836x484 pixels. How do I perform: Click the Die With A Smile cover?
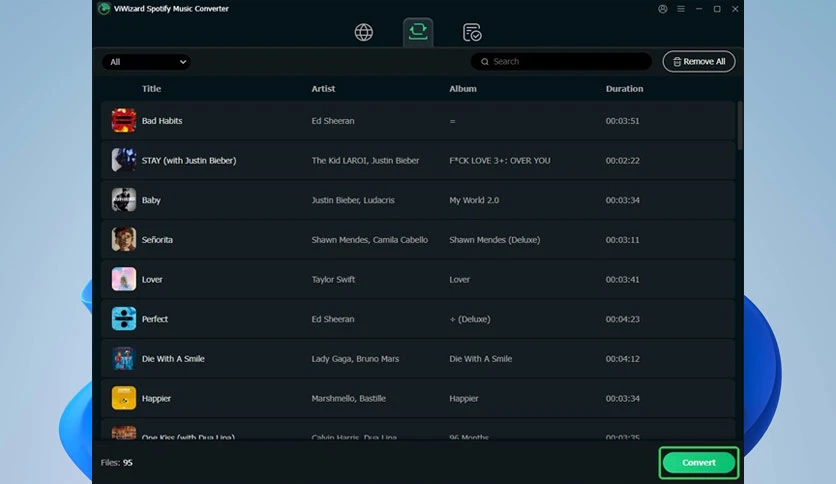(x=124, y=358)
